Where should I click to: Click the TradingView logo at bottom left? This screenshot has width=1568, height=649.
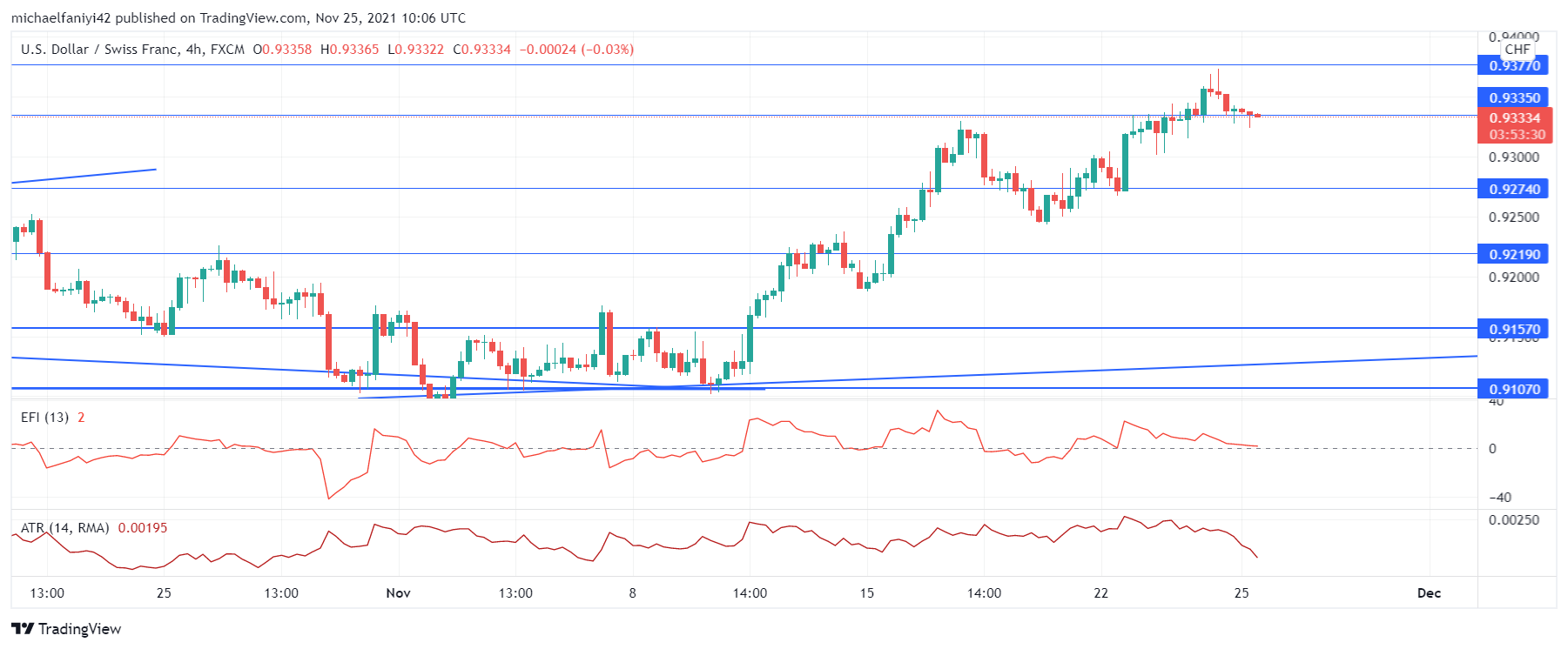[66, 629]
